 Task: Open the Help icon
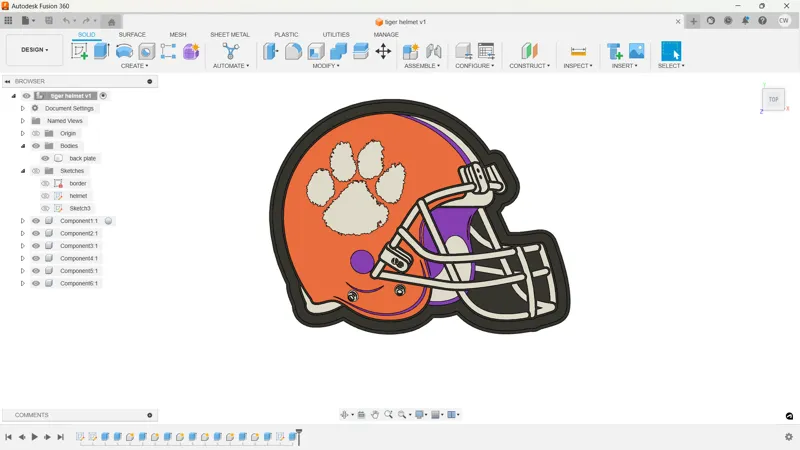point(762,20)
